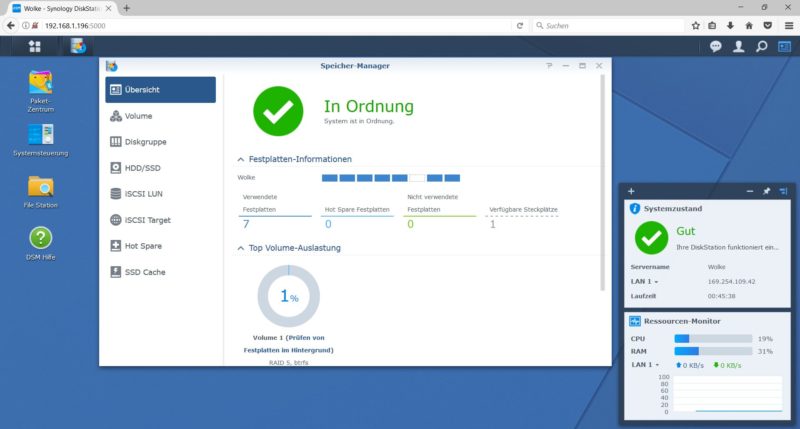Click Volume 1 usage donut chart
Image resolution: width=800 pixels, height=429 pixels.
pyautogui.click(x=289, y=296)
